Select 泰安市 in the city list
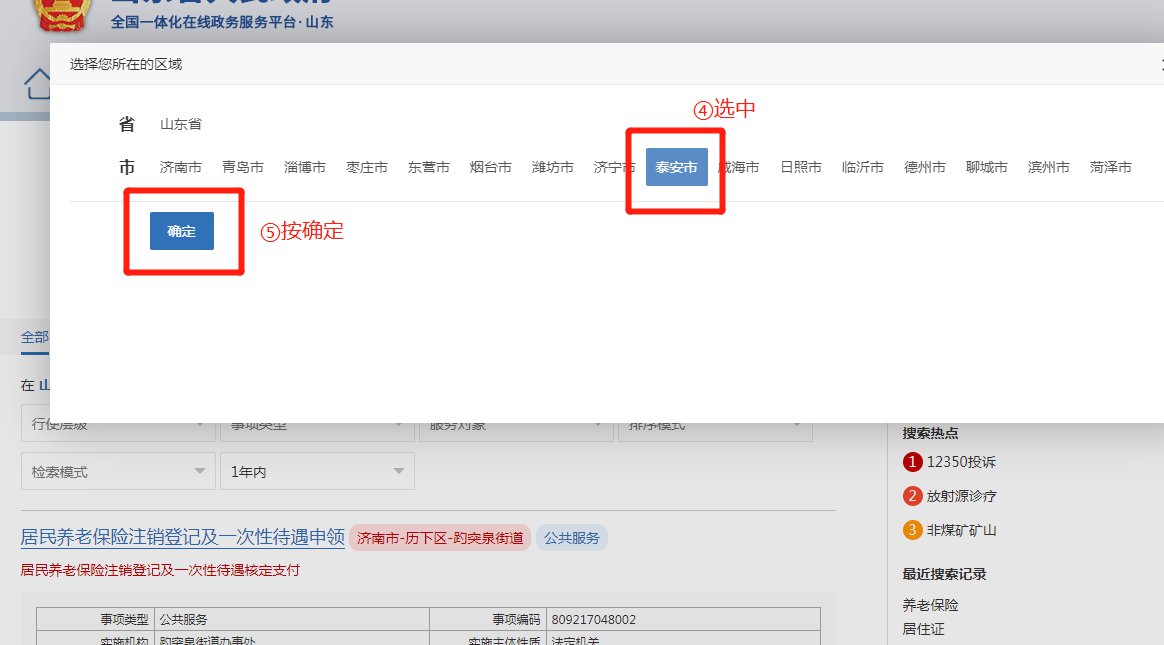This screenshot has width=1164, height=645. point(676,167)
